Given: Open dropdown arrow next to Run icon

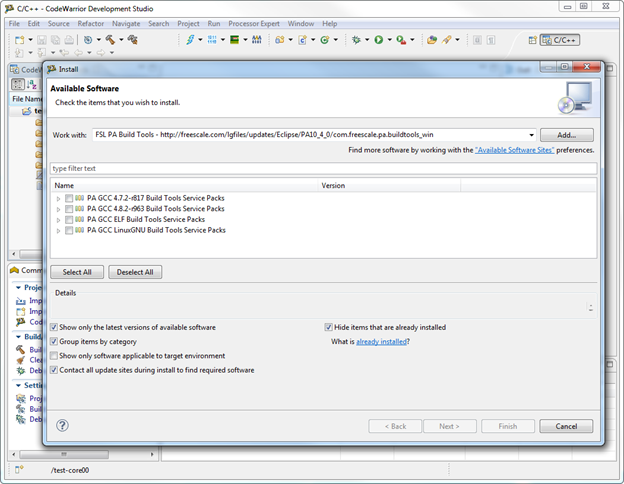Looking at the screenshot, I should point(390,40).
